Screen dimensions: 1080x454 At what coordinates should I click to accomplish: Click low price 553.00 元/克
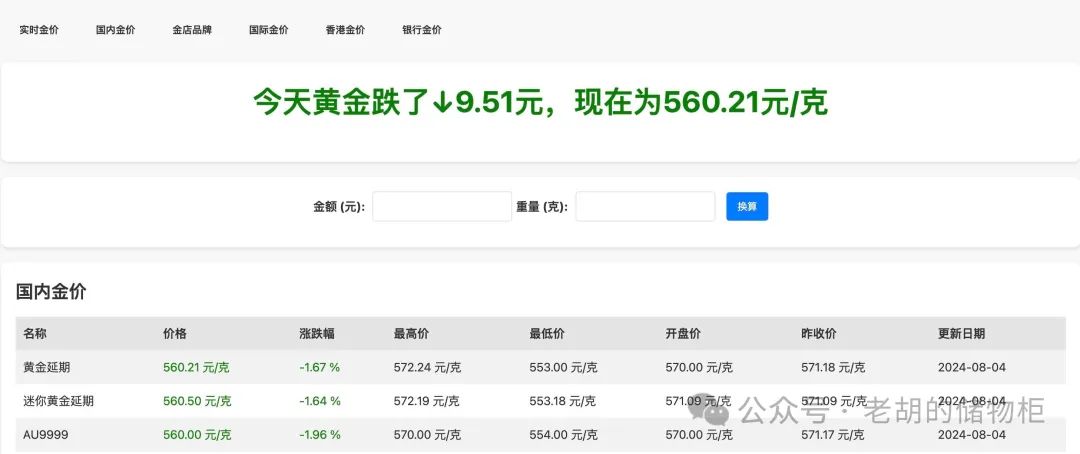pyautogui.click(x=563, y=367)
